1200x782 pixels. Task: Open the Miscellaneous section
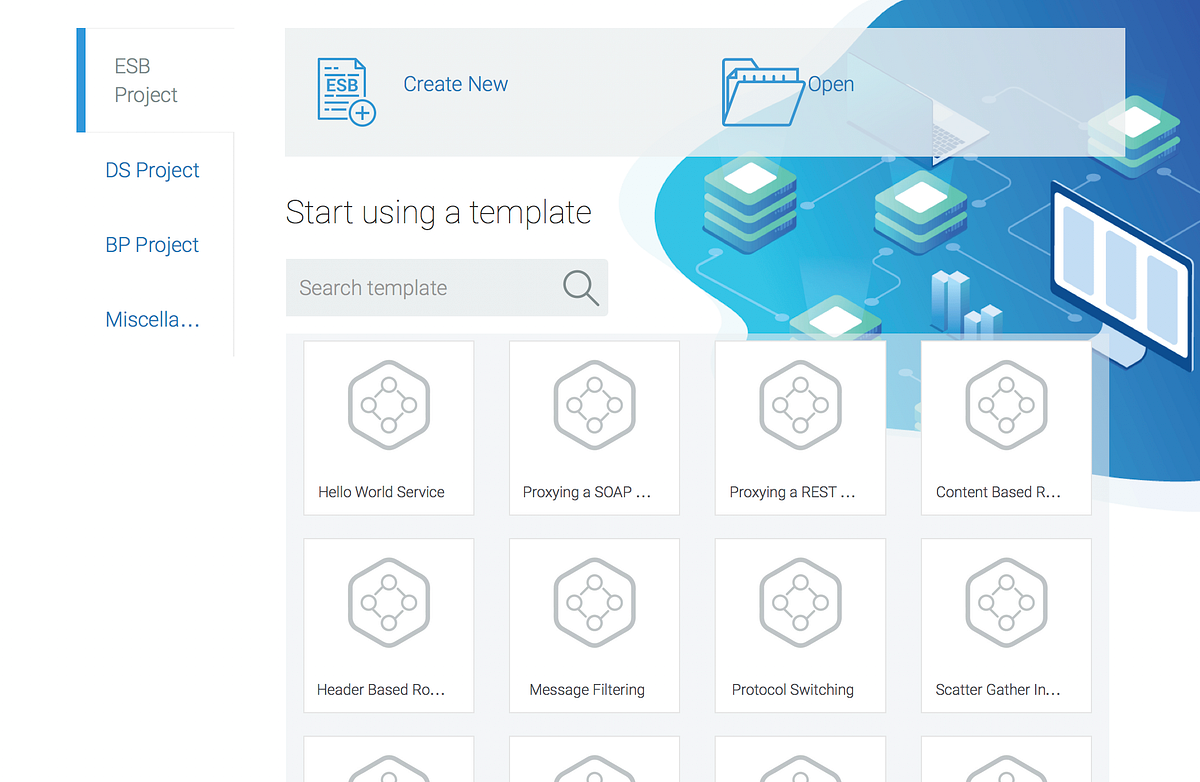152,319
